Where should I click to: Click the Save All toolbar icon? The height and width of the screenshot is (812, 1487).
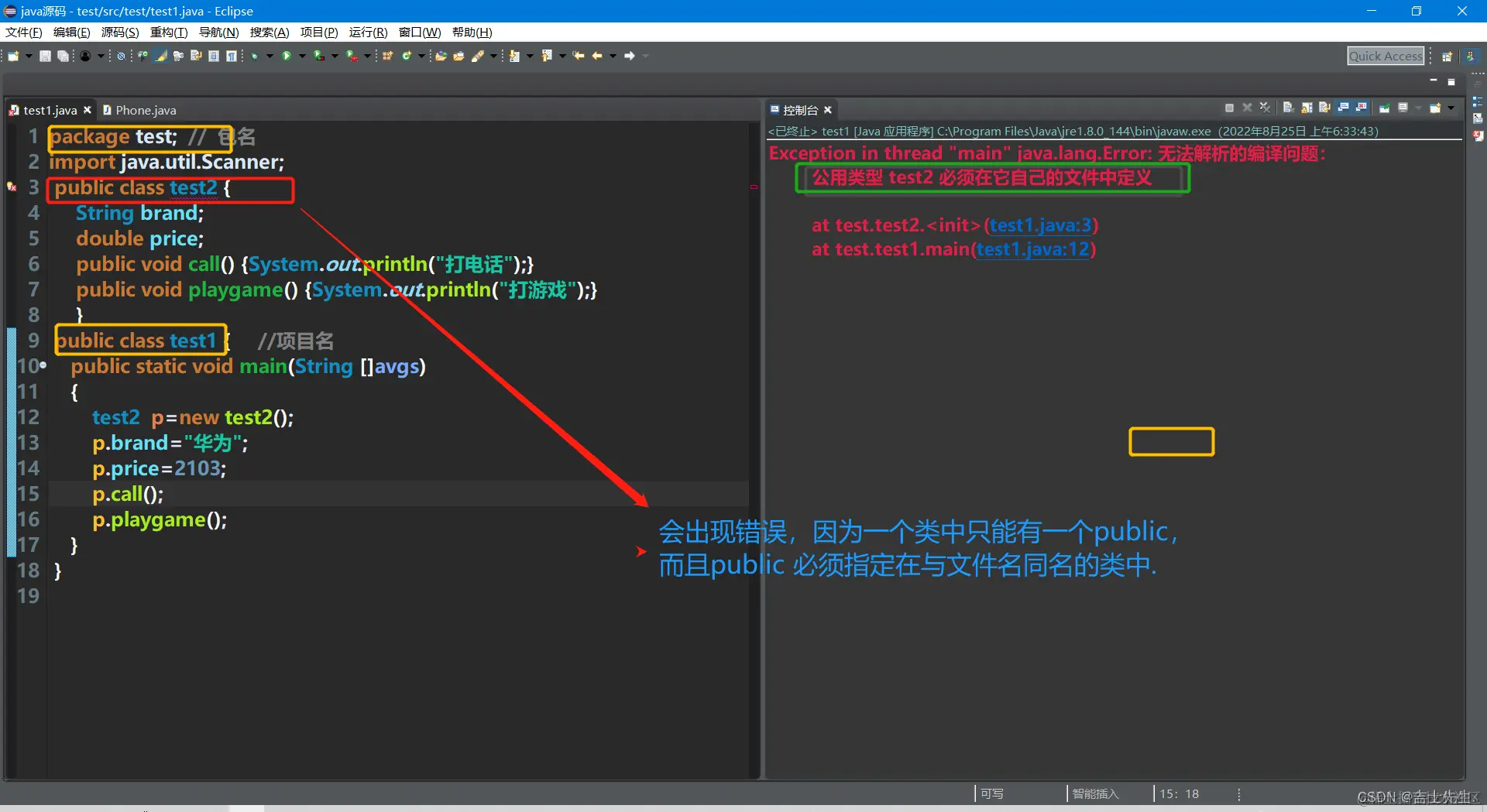tap(63, 56)
